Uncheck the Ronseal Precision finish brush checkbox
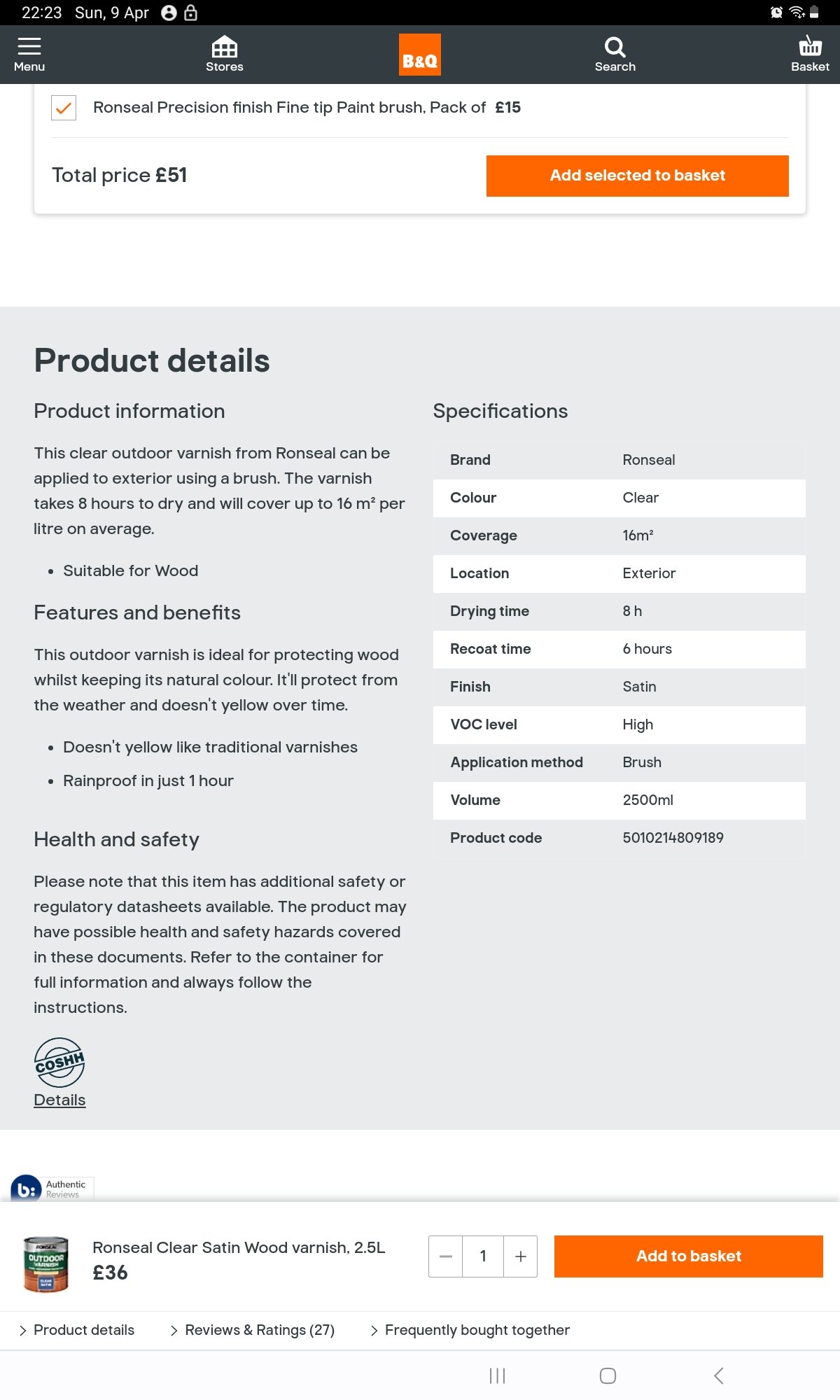 tap(64, 108)
